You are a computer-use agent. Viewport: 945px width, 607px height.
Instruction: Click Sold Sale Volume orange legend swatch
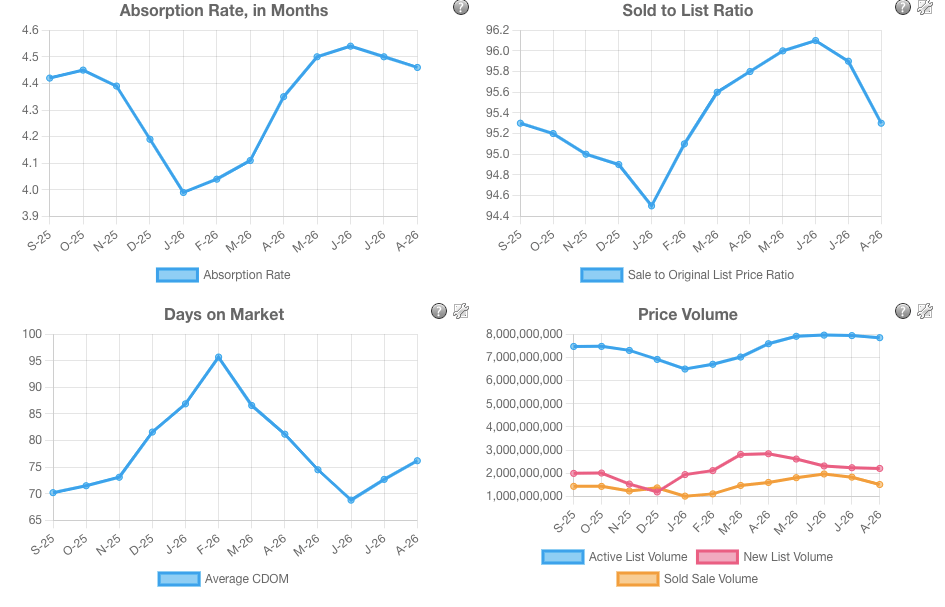638,579
